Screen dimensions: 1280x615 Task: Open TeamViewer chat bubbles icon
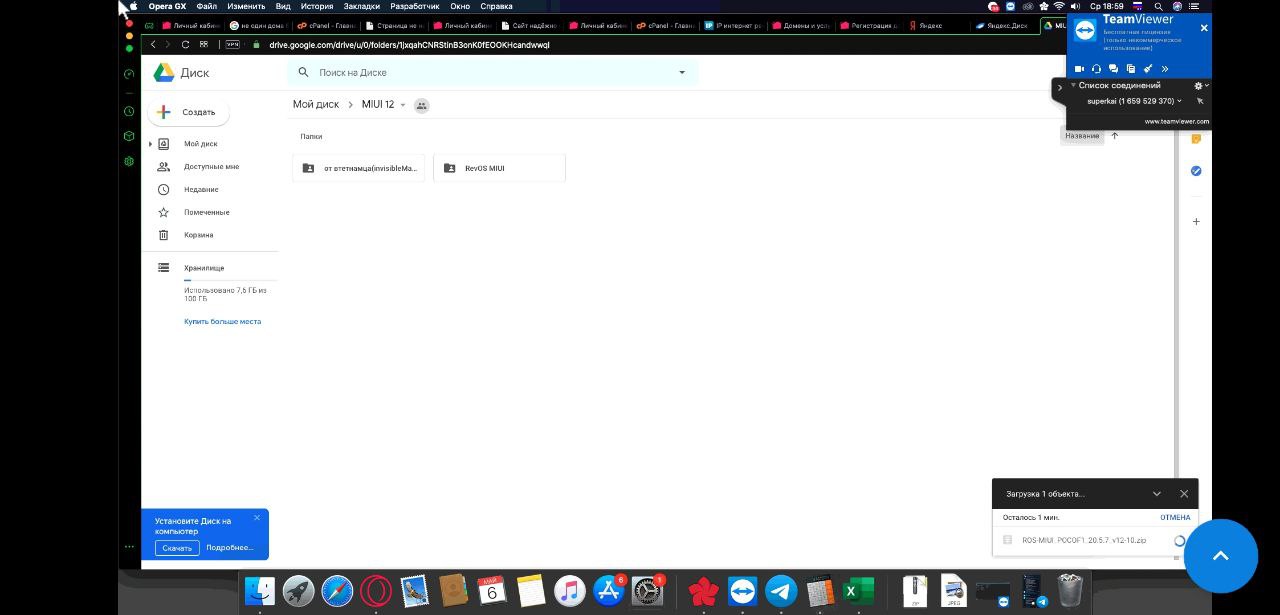click(x=1114, y=69)
